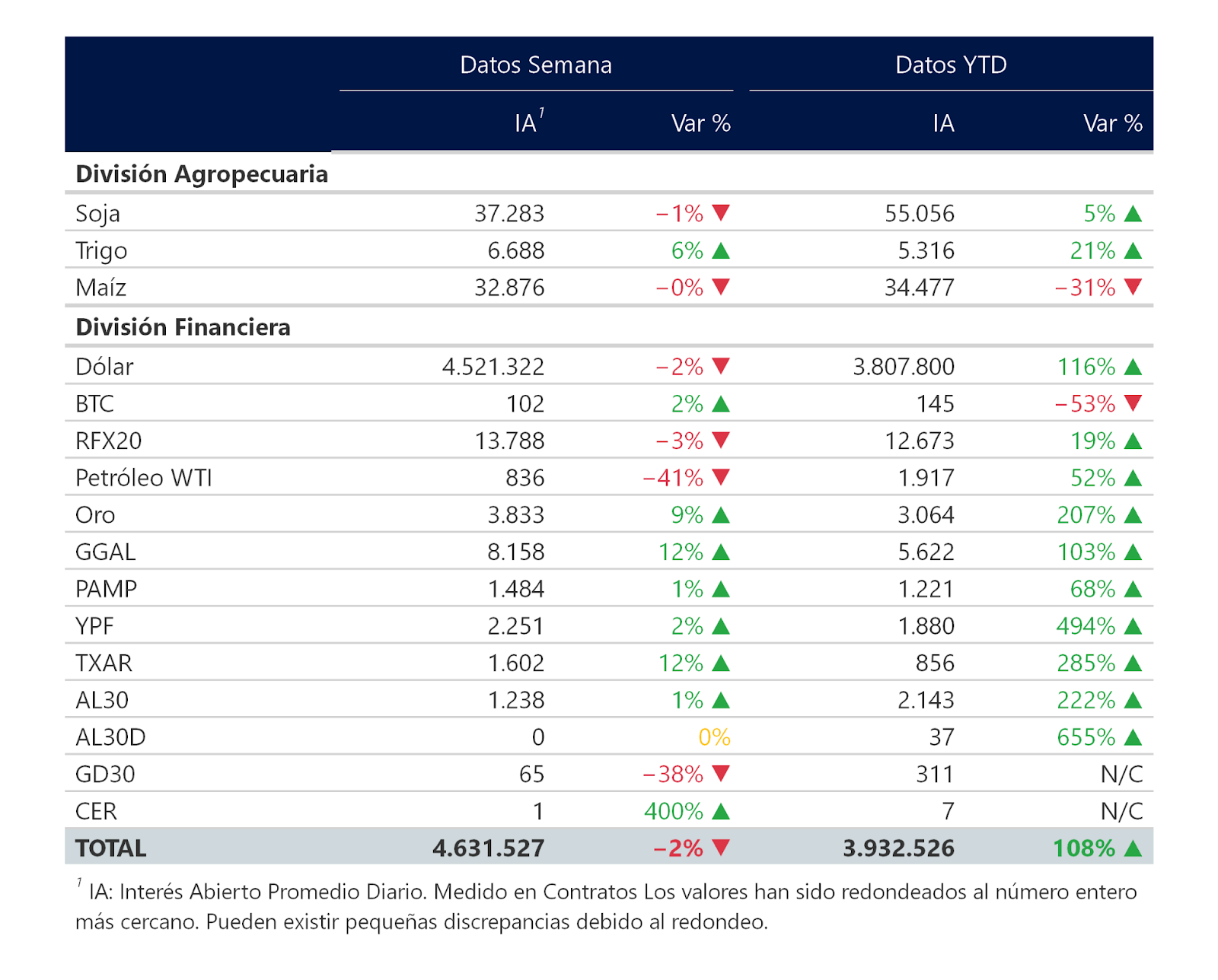Click the total weekly IA 4.631.527

point(489,848)
